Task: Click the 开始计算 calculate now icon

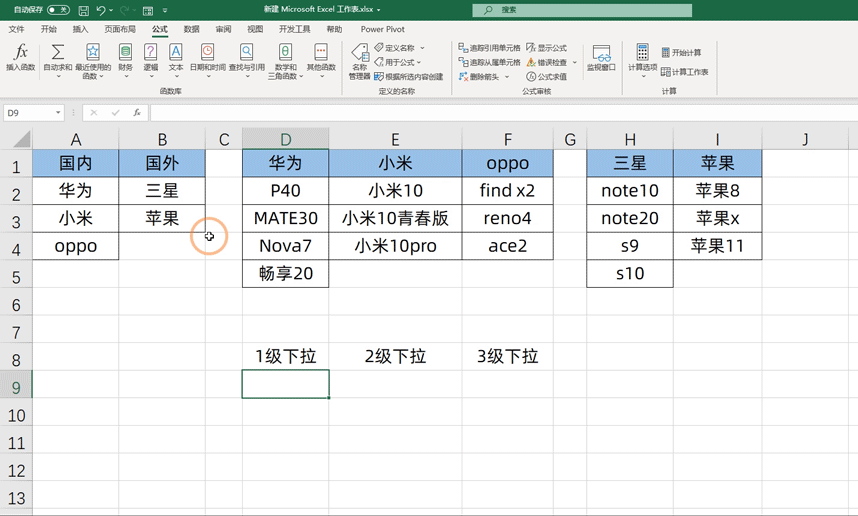Action: [665, 53]
